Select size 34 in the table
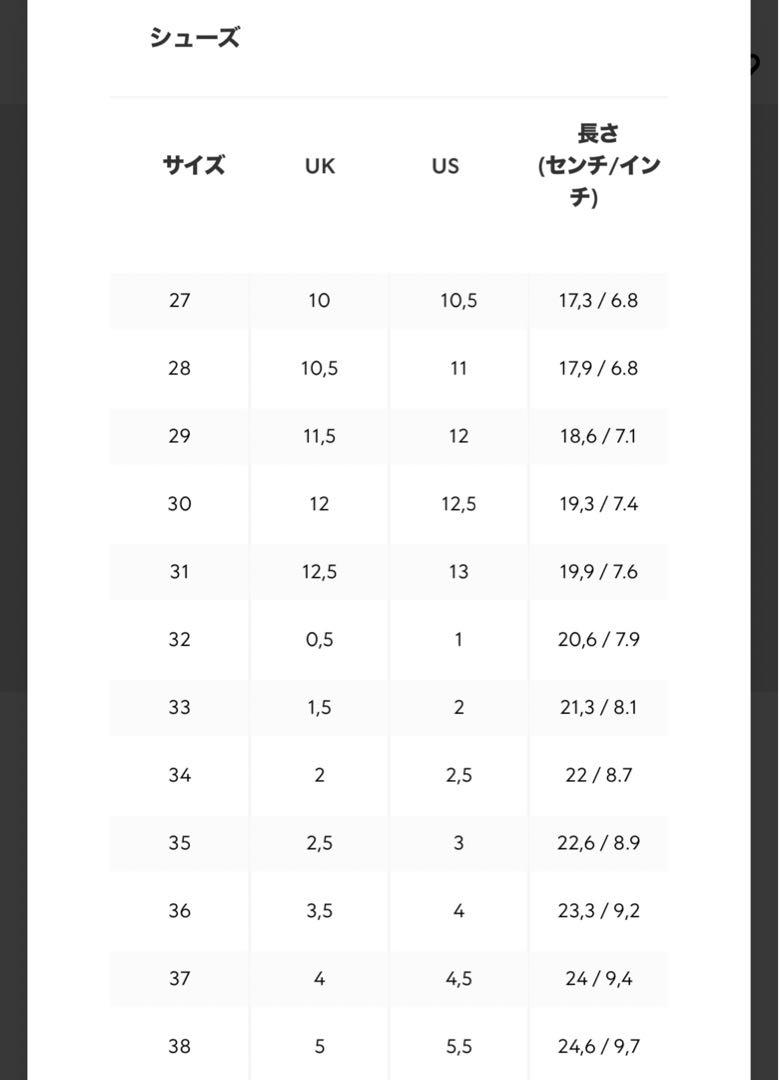 pos(179,776)
